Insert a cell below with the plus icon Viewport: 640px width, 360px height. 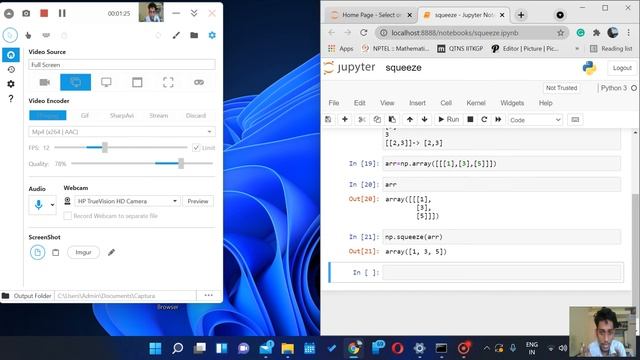click(x=345, y=120)
